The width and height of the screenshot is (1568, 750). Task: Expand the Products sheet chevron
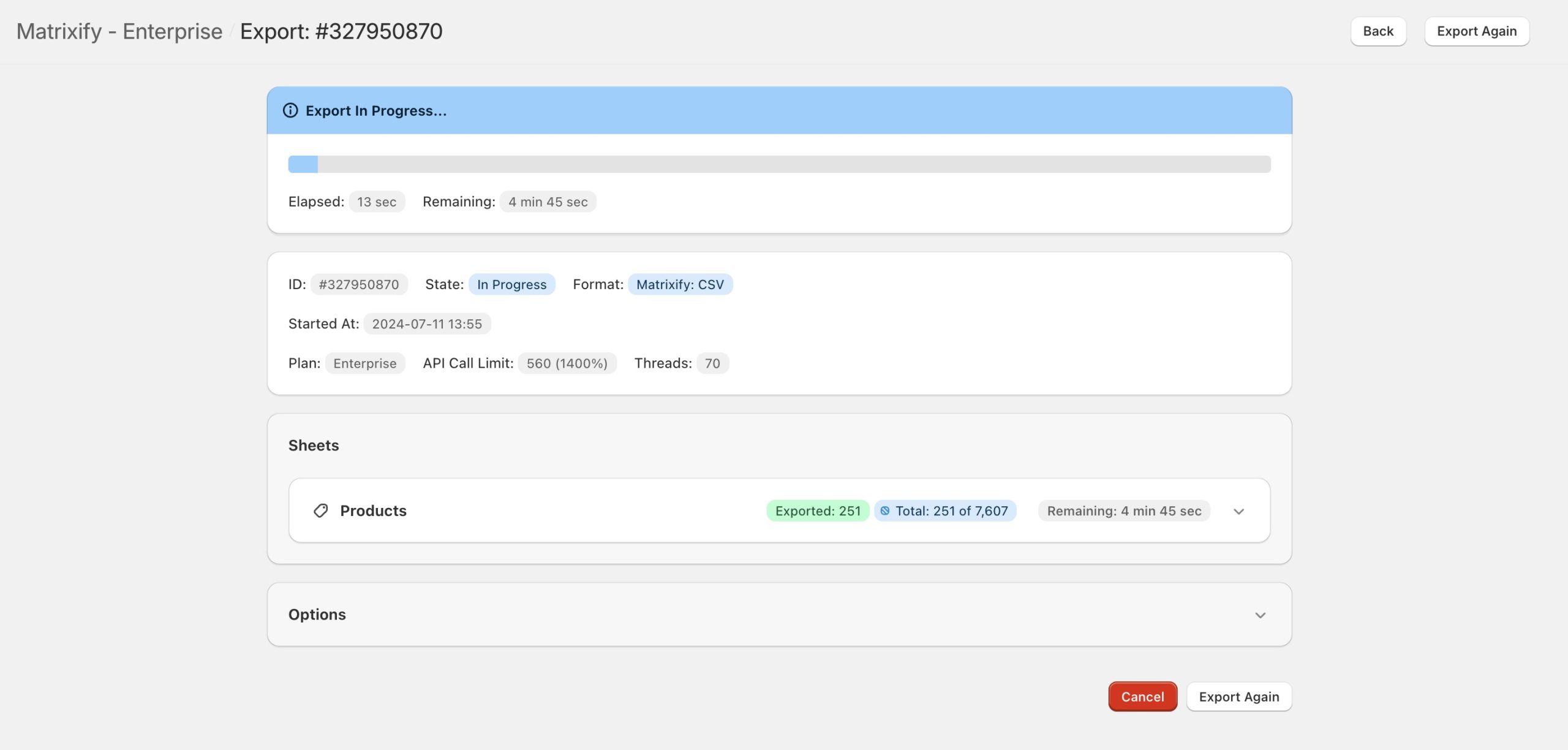coord(1238,511)
